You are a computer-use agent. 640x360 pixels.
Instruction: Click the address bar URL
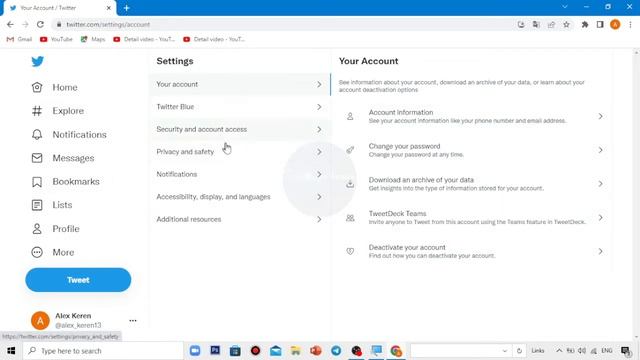click(x=108, y=24)
